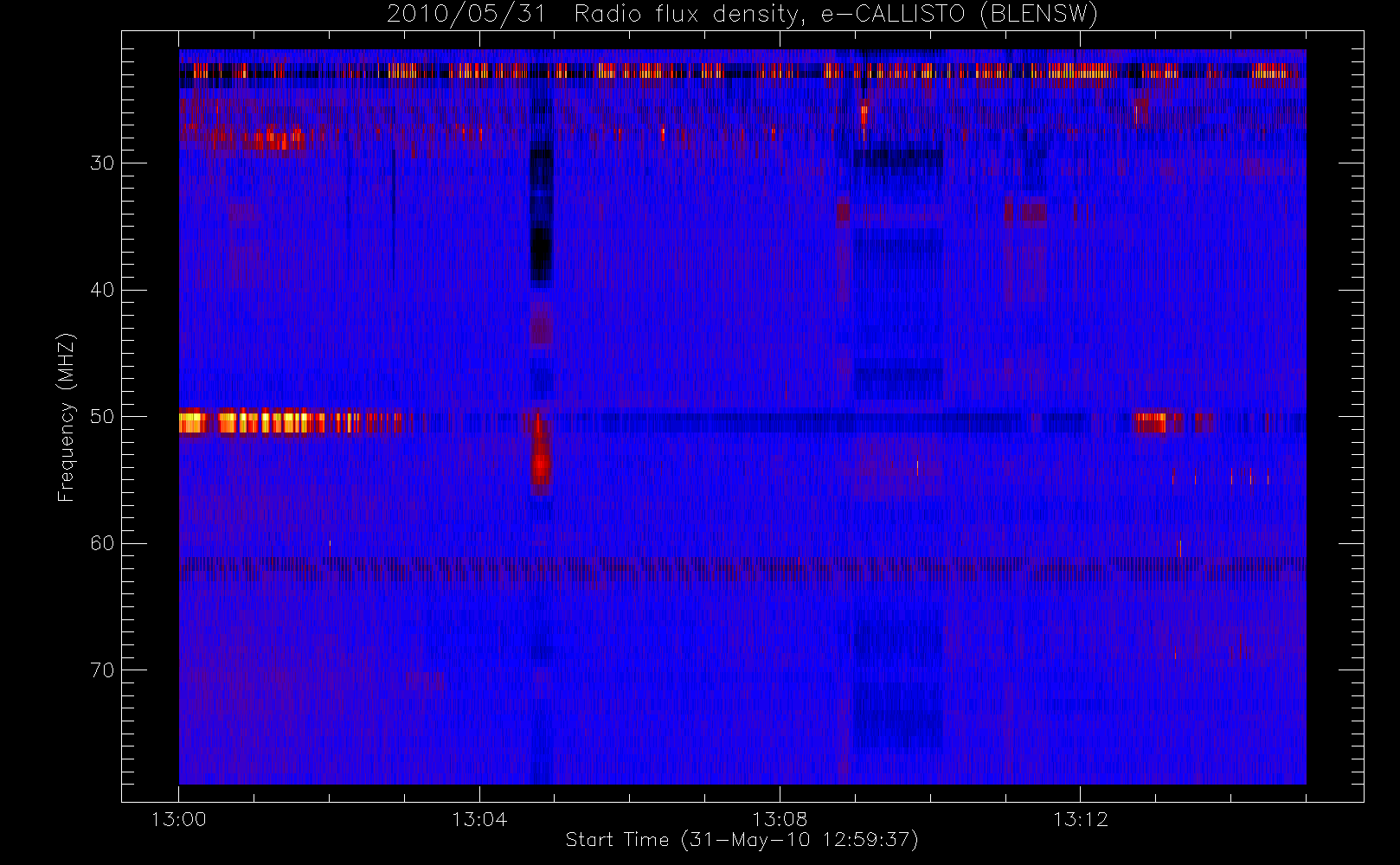The image size is (1400, 865).
Task: Click the 'Frequency (MHZ)' axis label
Action: click(x=66, y=417)
